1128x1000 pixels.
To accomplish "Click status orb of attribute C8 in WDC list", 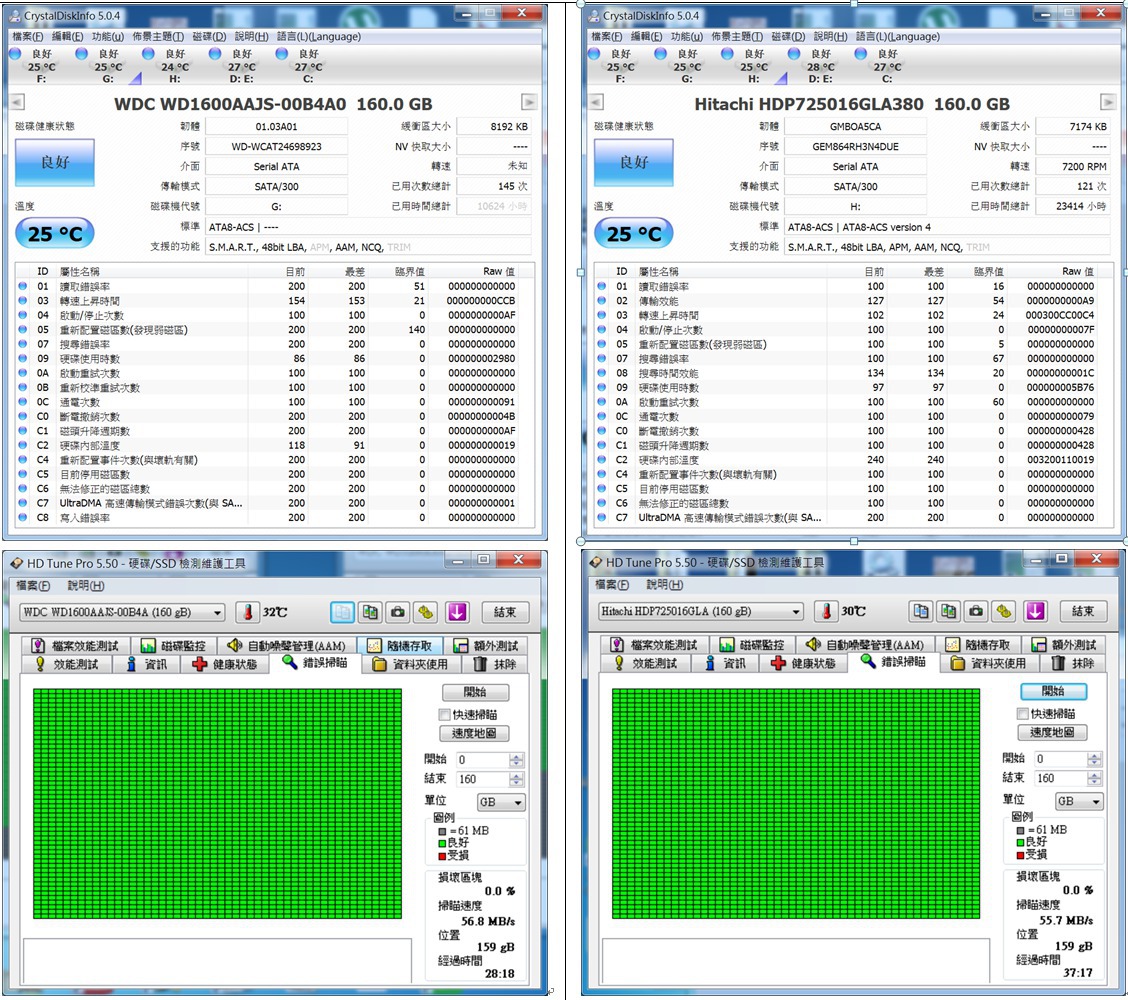I will click(x=23, y=517).
